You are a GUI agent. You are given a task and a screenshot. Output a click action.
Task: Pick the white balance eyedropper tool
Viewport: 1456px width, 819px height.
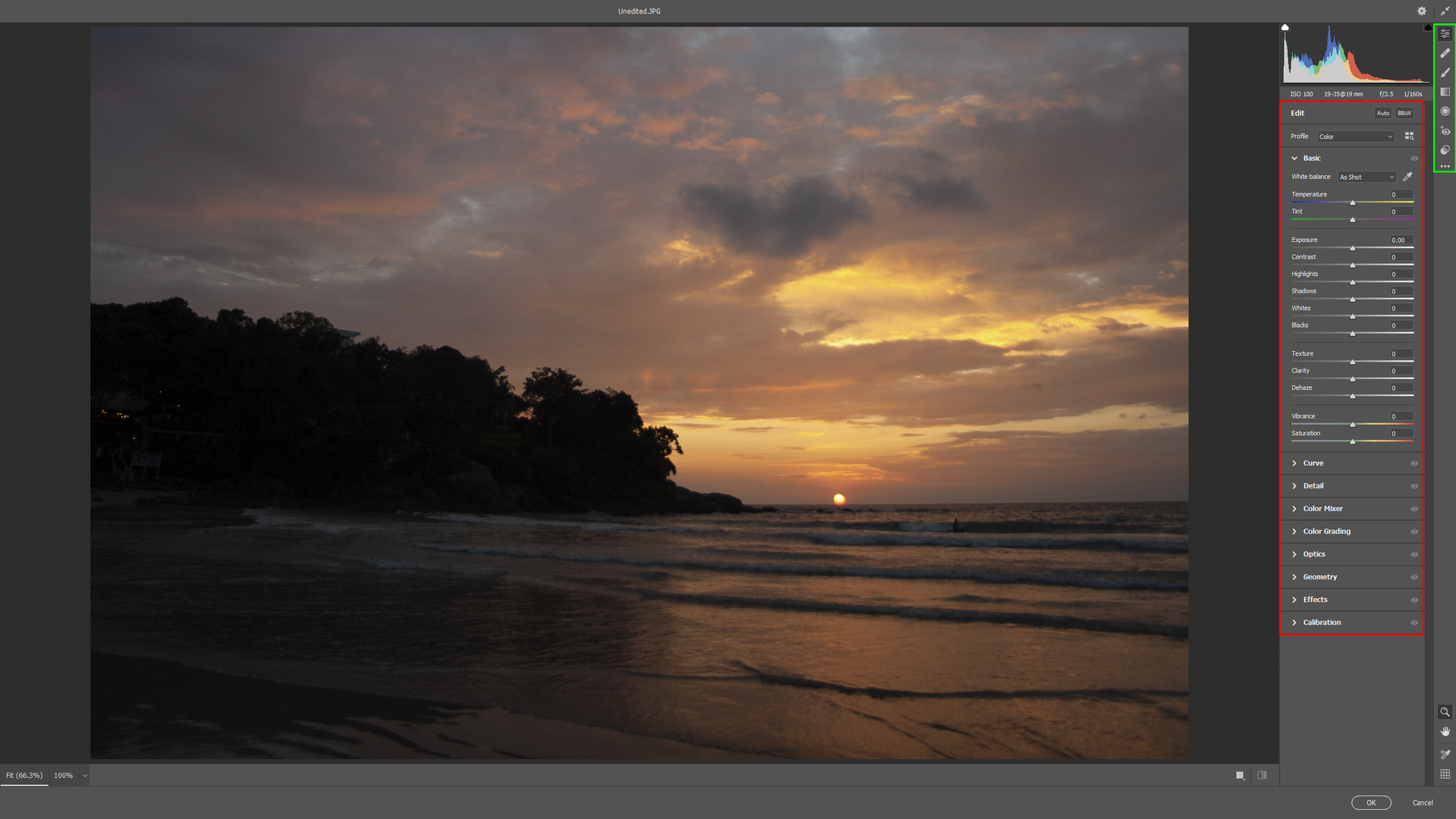pyautogui.click(x=1407, y=177)
